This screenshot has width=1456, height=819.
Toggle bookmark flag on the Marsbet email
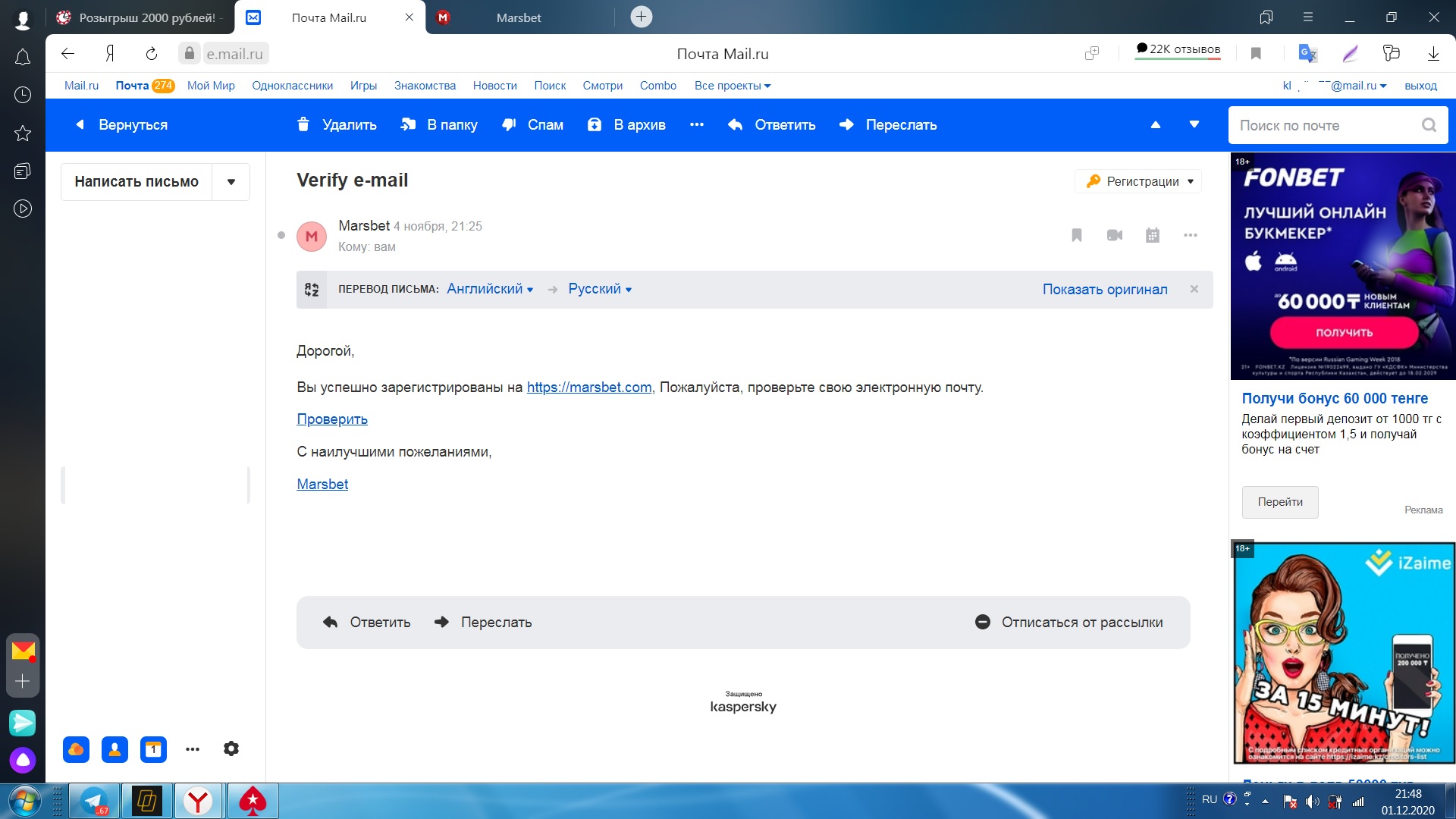coord(1076,235)
